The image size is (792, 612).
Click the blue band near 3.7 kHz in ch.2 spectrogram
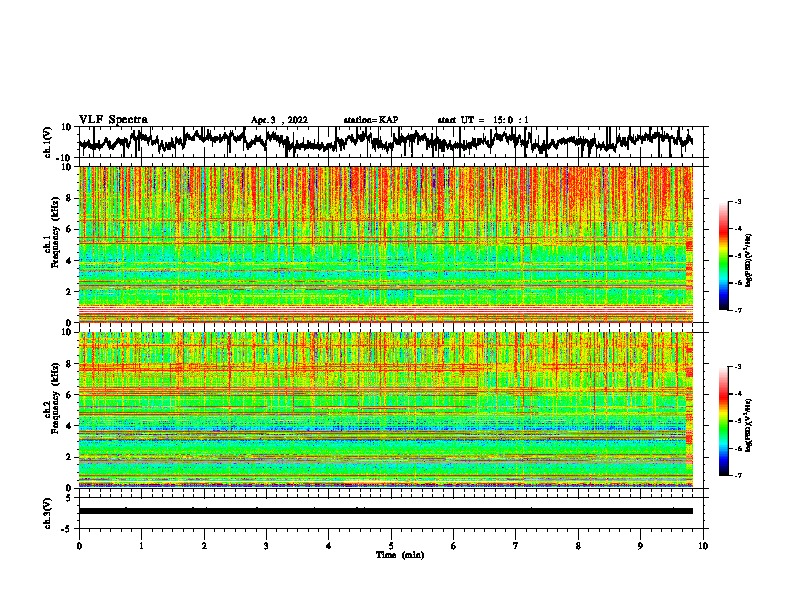point(386,430)
